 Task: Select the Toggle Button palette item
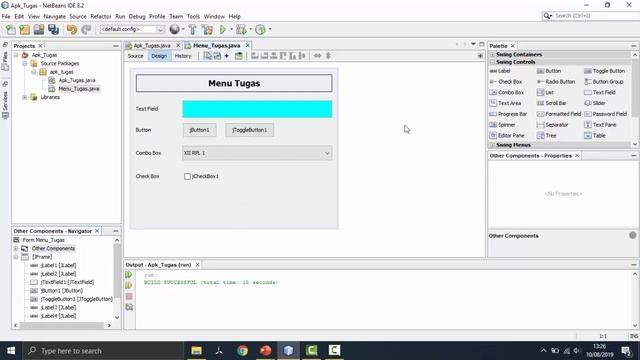coord(604,71)
